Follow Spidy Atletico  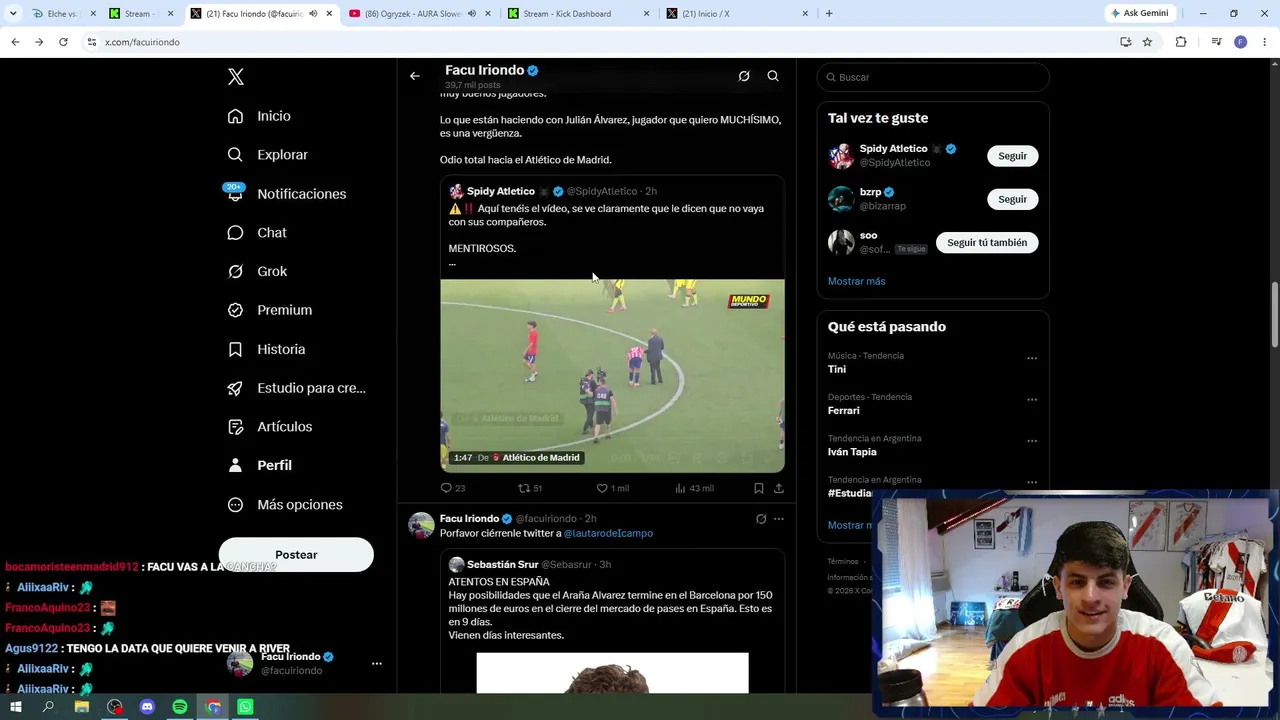1012,156
